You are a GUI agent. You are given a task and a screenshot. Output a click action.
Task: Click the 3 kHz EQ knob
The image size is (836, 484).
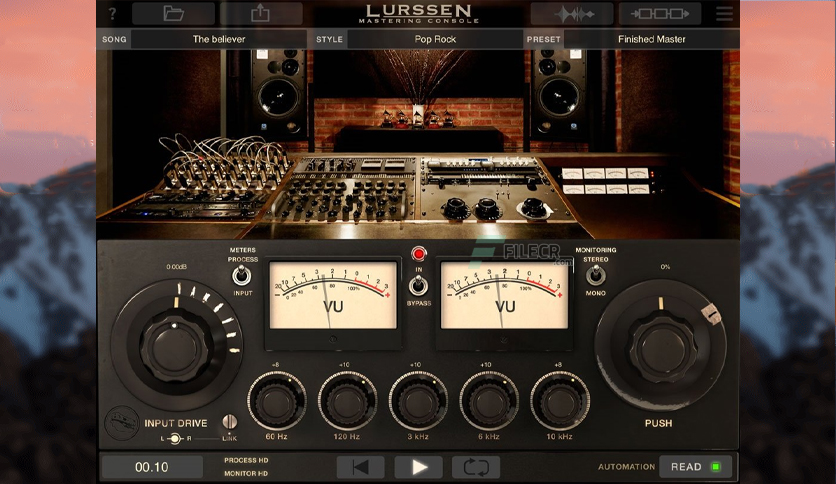tap(418, 402)
